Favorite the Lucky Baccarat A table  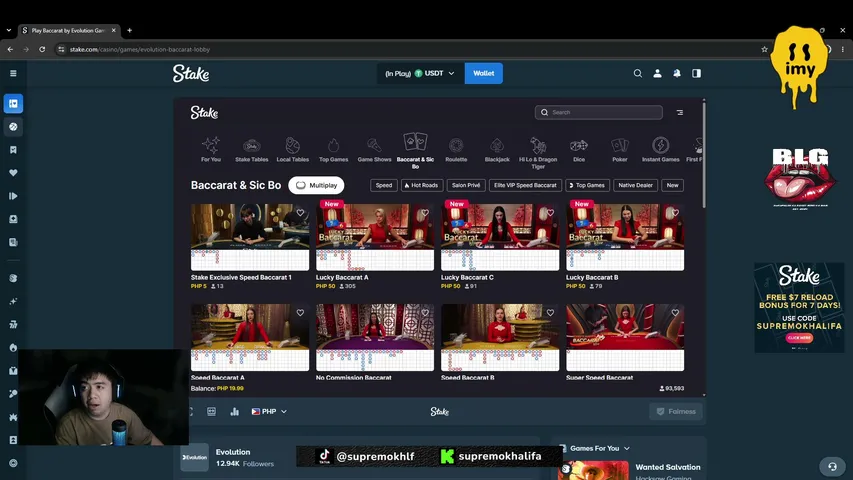coord(425,213)
